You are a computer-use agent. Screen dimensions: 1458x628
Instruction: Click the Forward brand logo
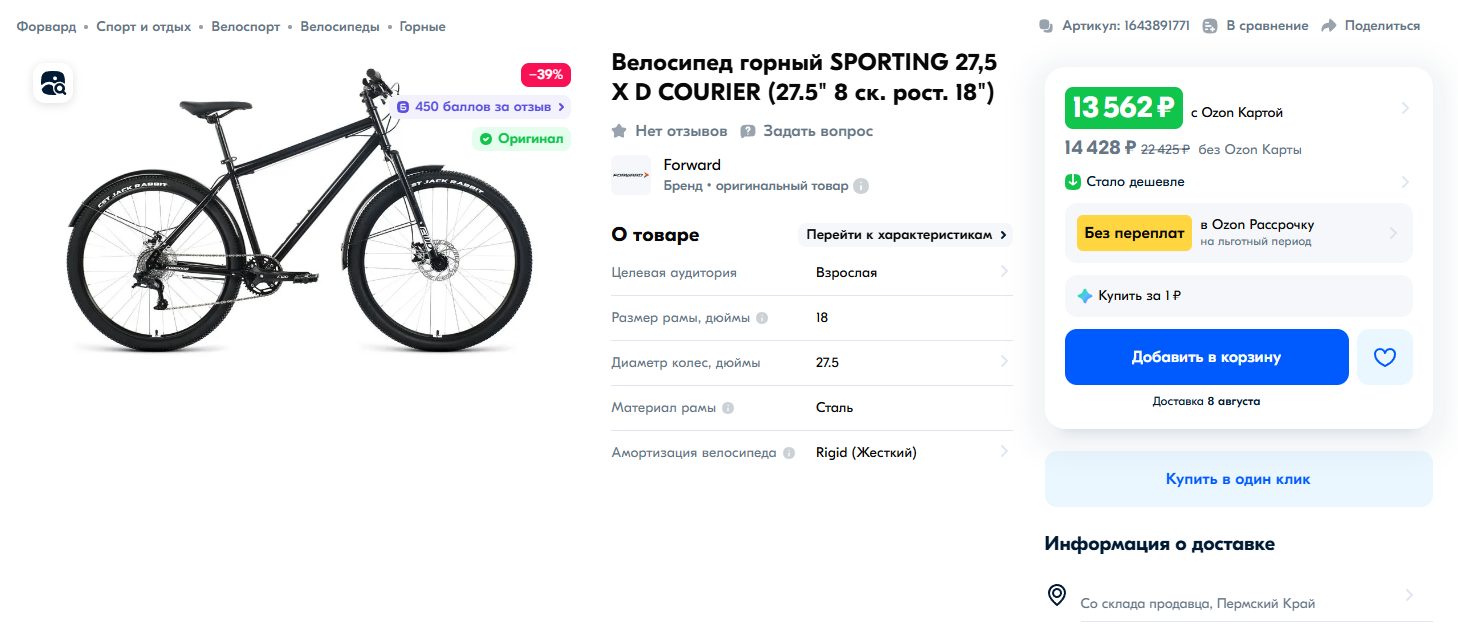[631, 175]
